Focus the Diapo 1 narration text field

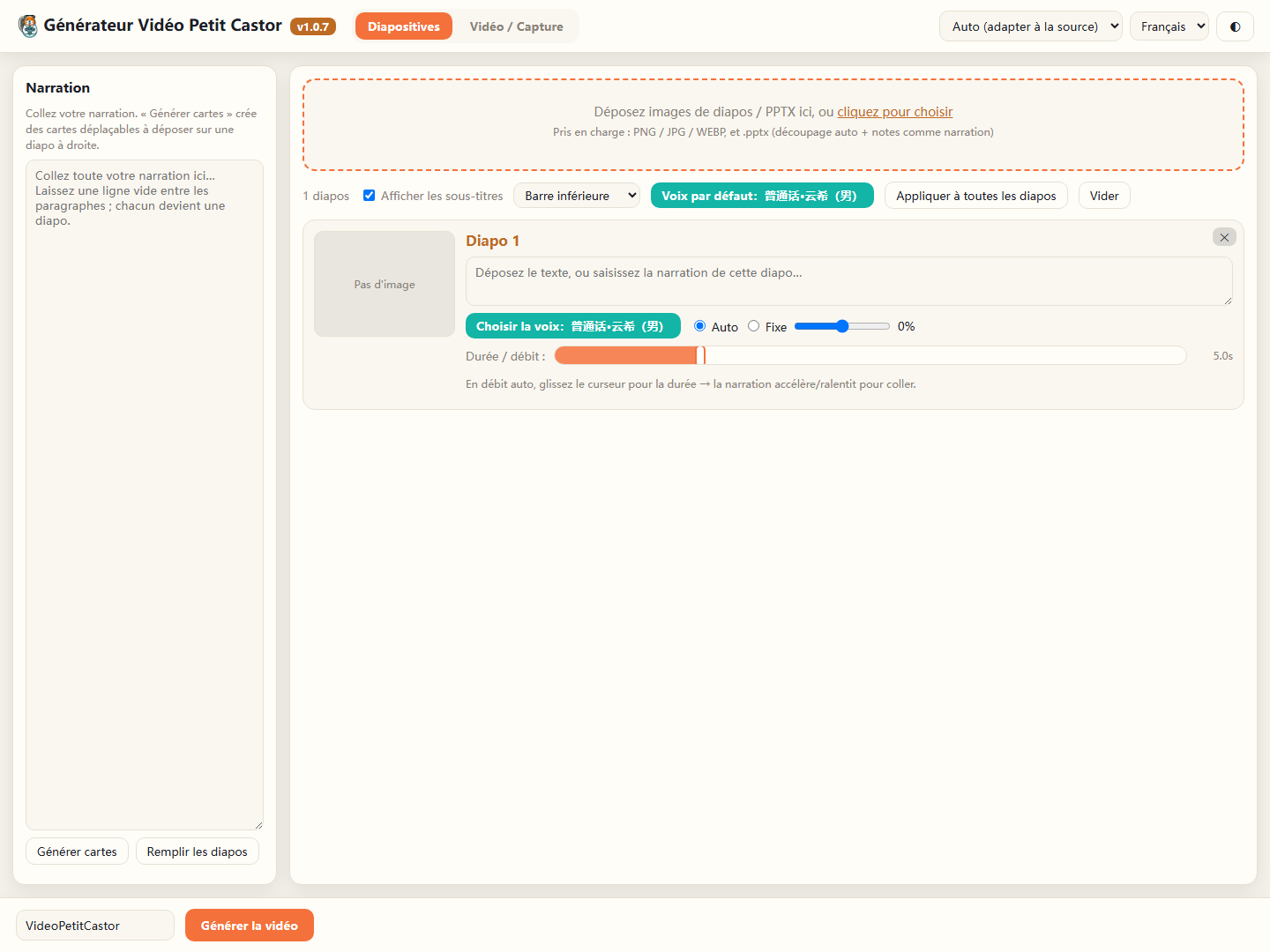pos(849,281)
